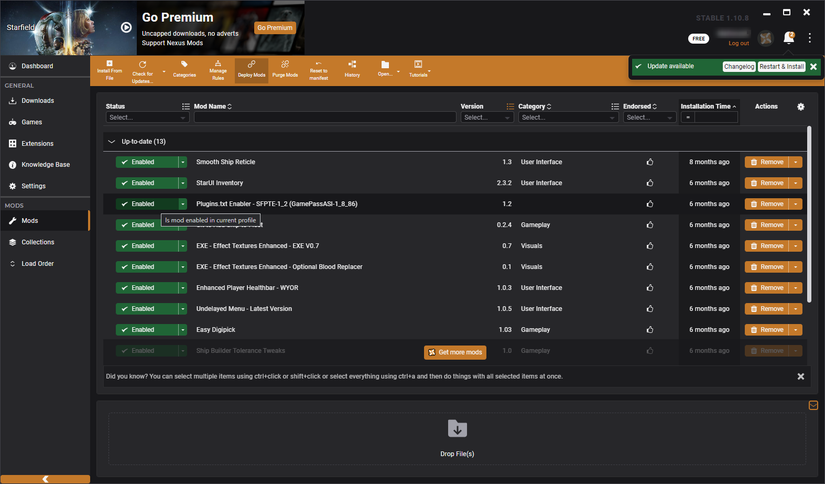Open Category filter Select dropdown
Image resolution: width=825 pixels, height=484 pixels.
568,118
